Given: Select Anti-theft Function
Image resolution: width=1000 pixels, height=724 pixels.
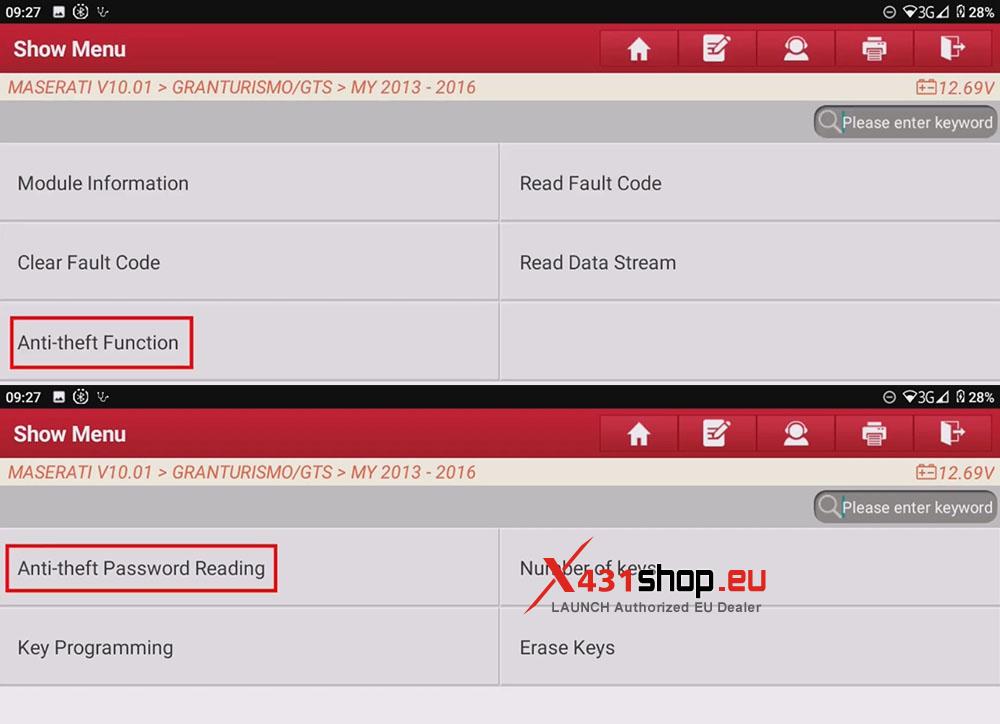Looking at the screenshot, I should tap(249, 342).
